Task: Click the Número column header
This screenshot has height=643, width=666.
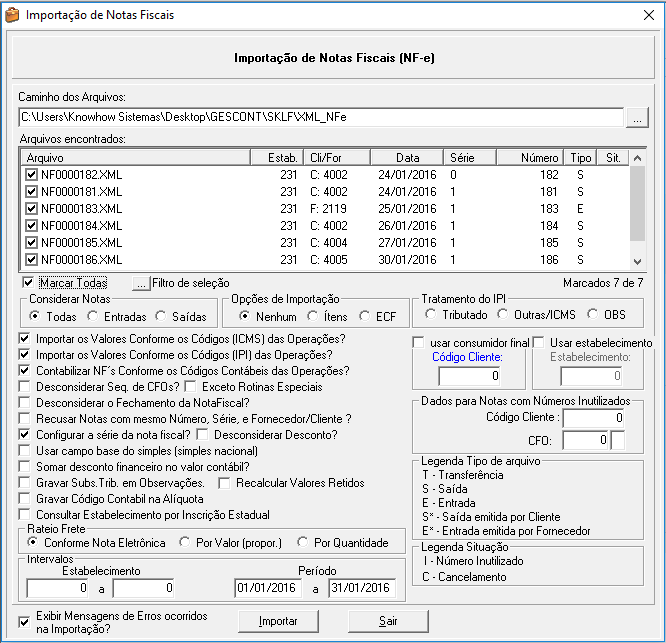Action: tap(540, 158)
